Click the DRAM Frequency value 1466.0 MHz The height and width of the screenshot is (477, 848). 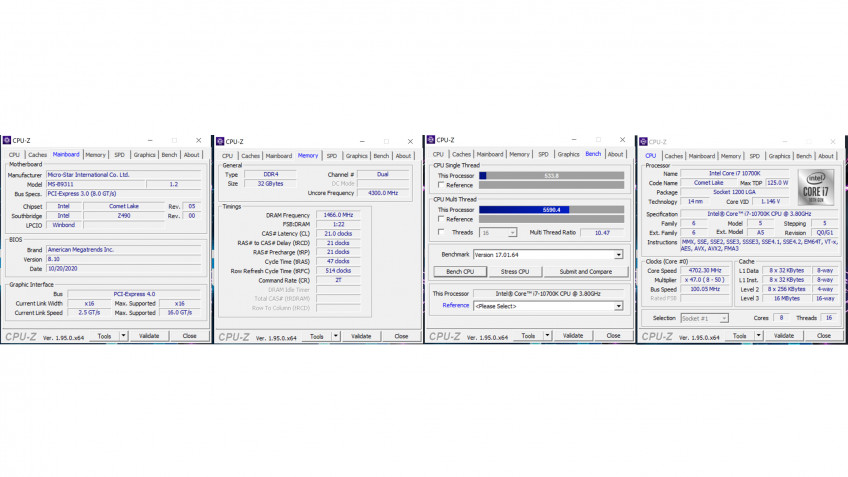338,215
